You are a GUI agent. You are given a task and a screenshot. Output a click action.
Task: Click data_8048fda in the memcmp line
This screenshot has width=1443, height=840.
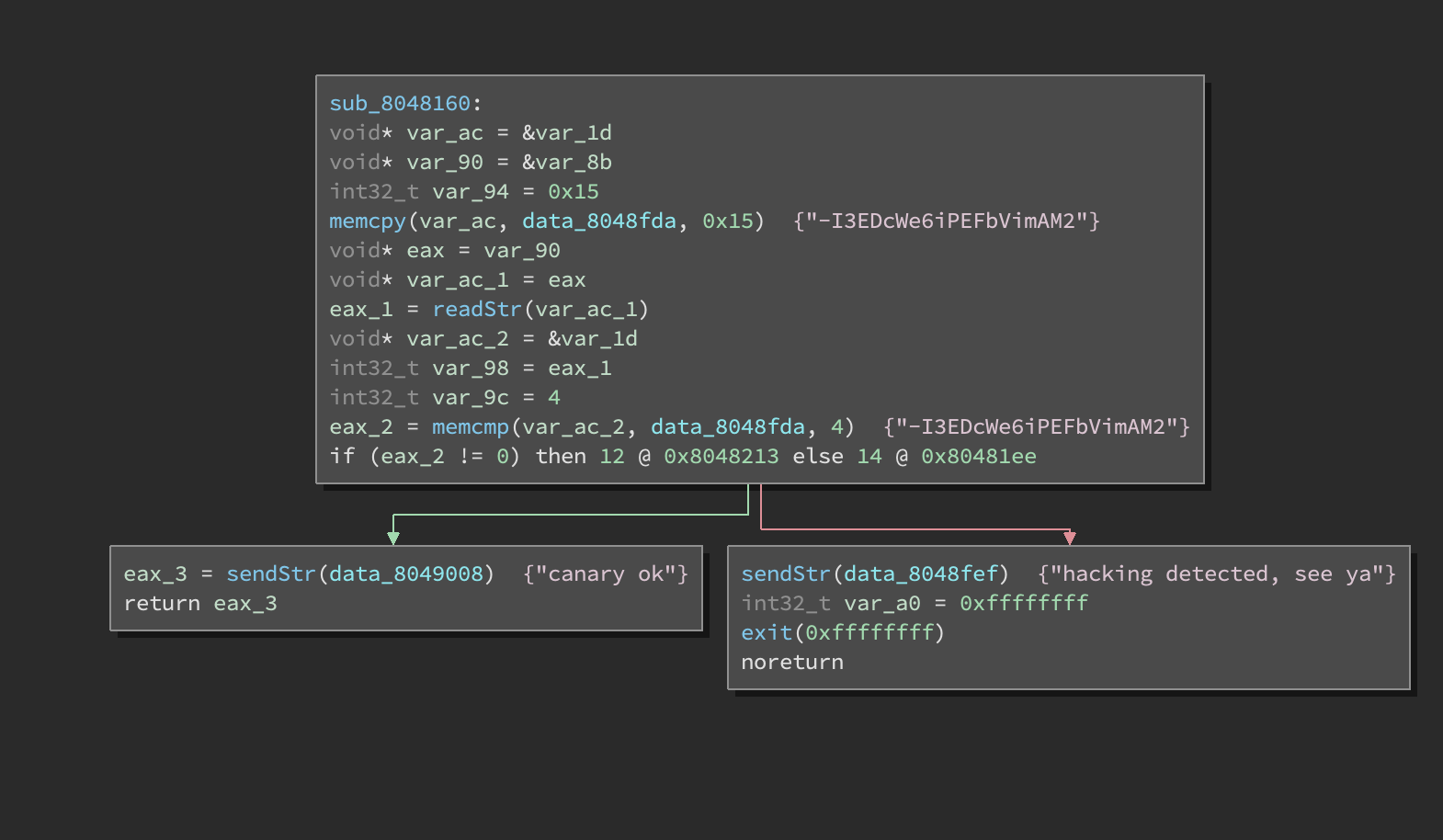pos(727,427)
